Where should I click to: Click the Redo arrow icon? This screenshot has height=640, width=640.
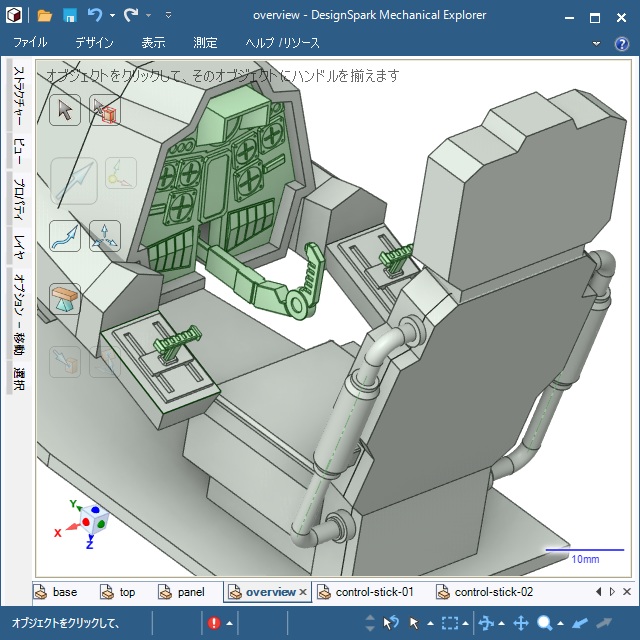131,15
